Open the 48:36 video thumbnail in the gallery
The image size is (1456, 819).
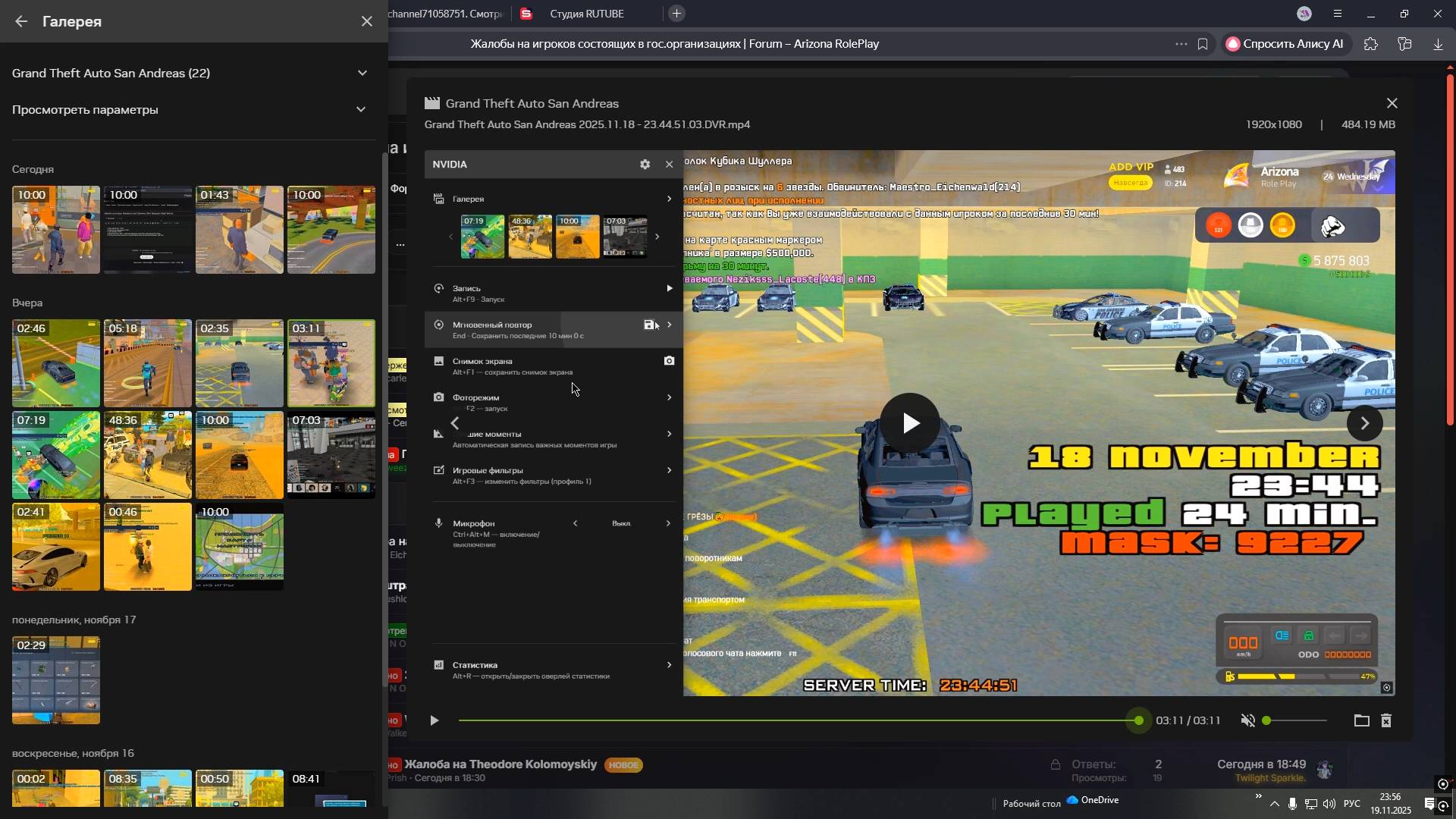pos(147,455)
